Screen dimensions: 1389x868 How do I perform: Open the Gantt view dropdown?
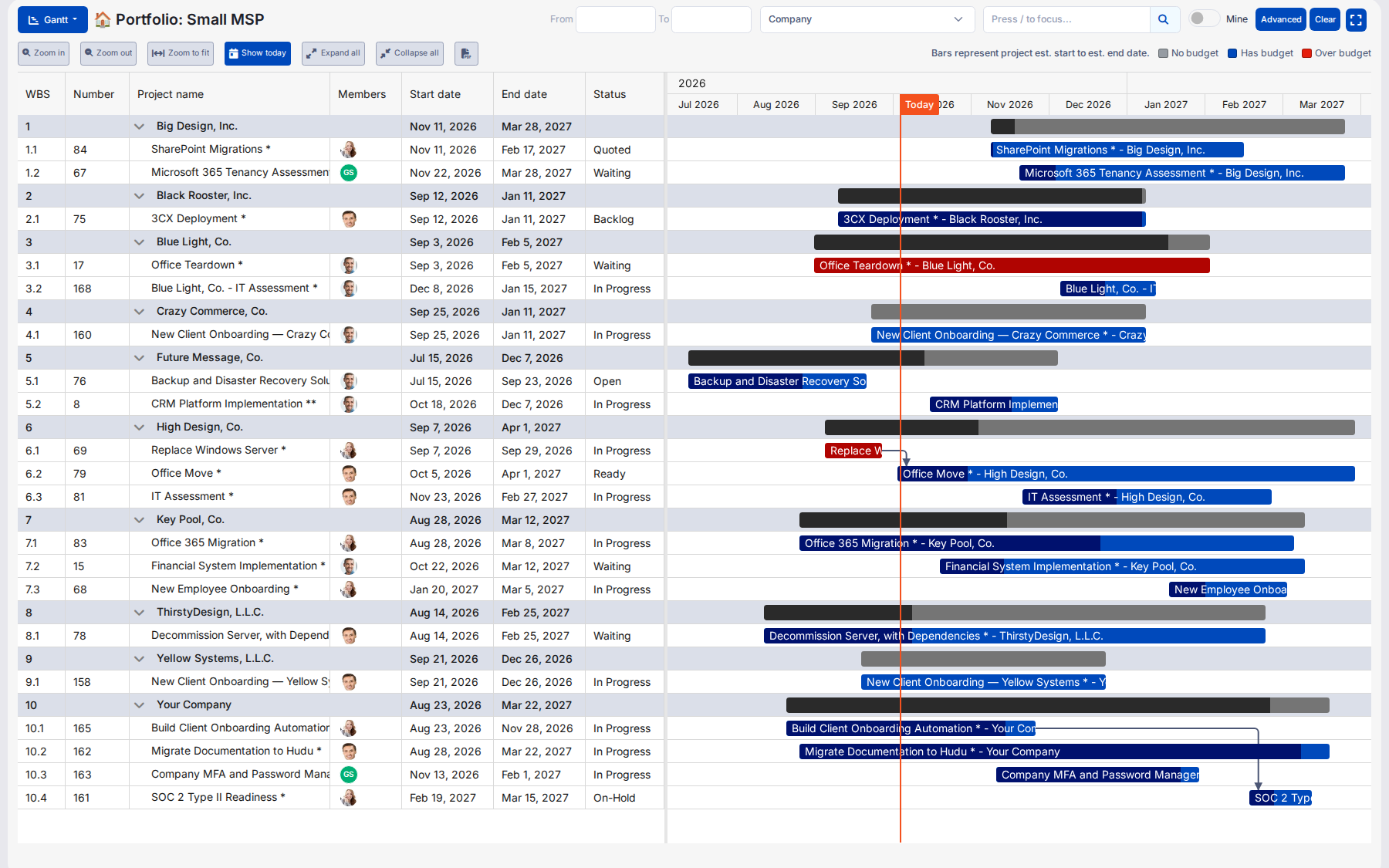coord(52,20)
